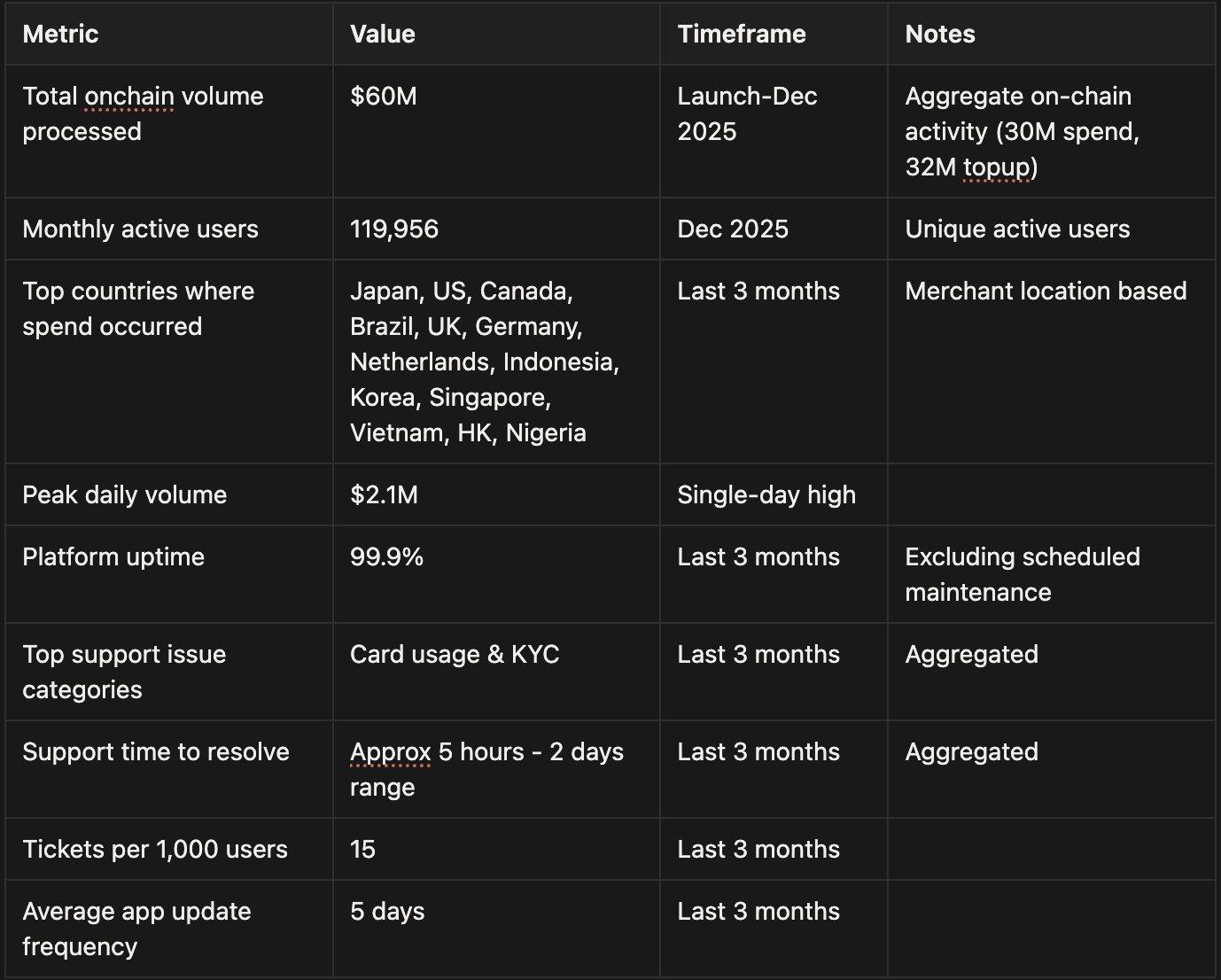The height and width of the screenshot is (980, 1221).
Task: Click the countries list cell starting with Japan
Action: (x=485, y=362)
